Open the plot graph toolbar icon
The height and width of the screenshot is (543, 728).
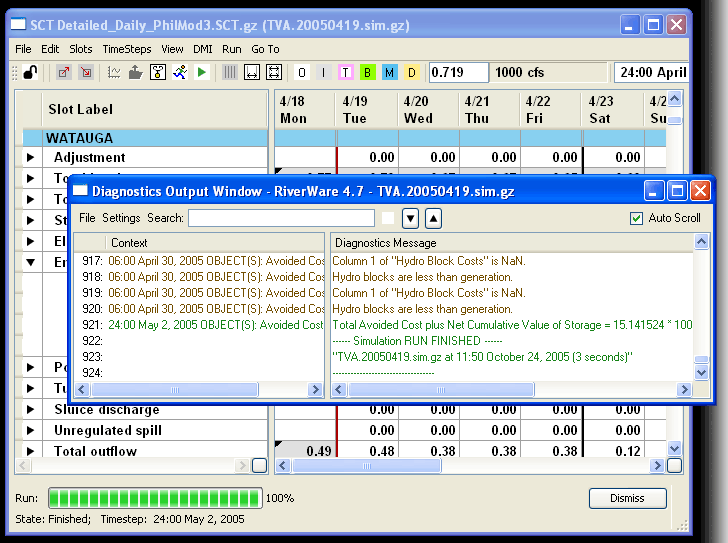114,72
